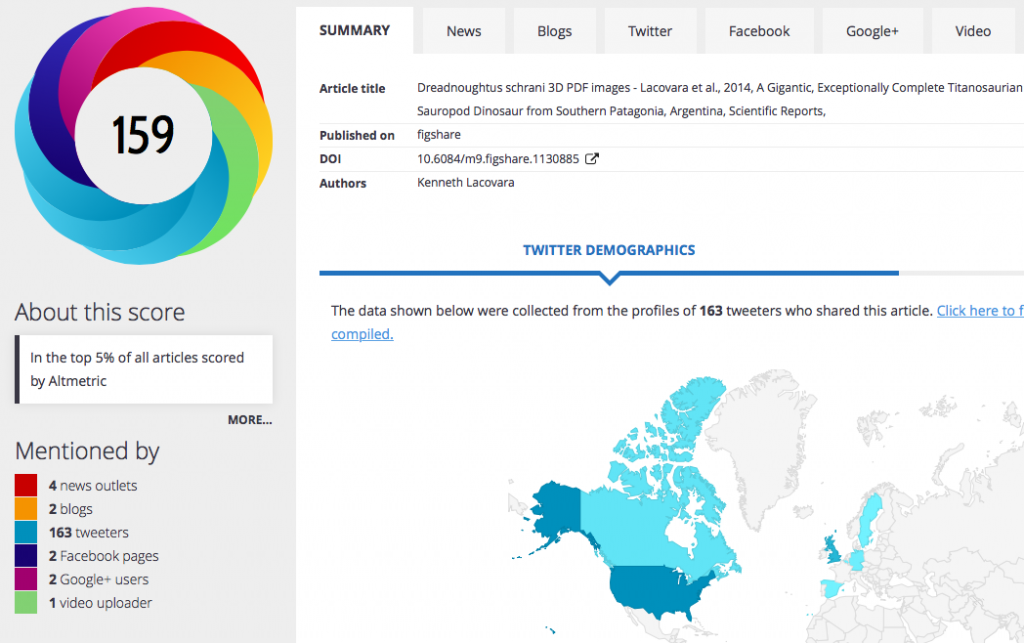
Task: Select the Twitter Demographics section heading
Action: coord(609,250)
